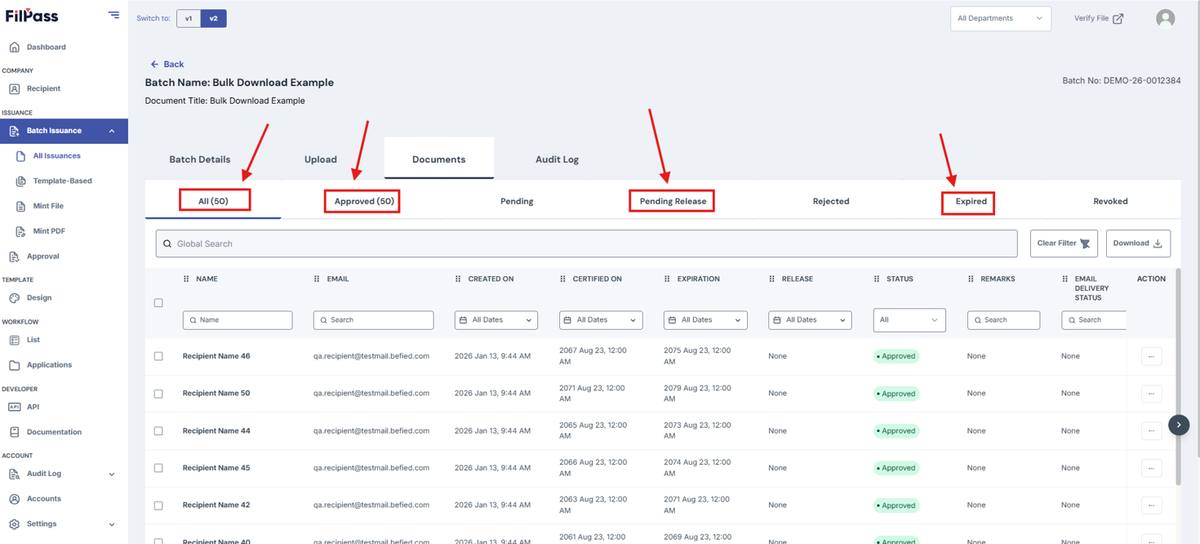
Task: Select the Pending Release filter tab
Action: tap(673, 201)
